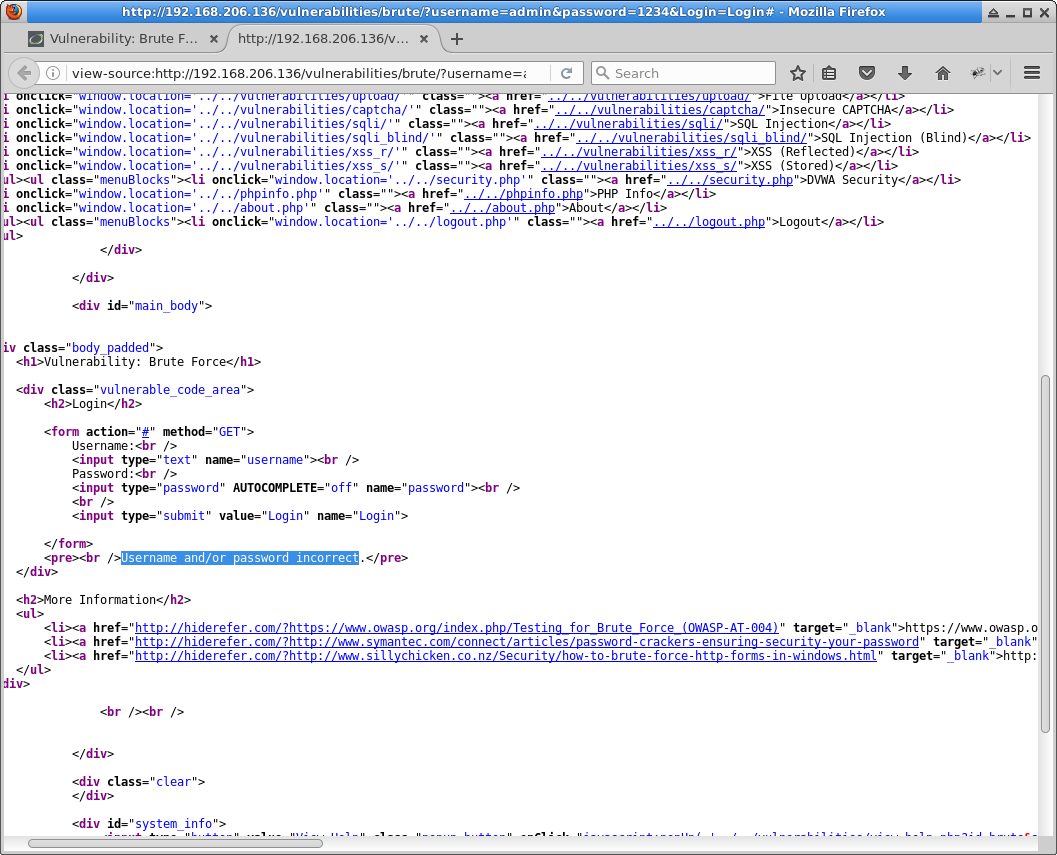Open the symantec password-crackers link
Screen dimensions: 1057x855
(527, 642)
